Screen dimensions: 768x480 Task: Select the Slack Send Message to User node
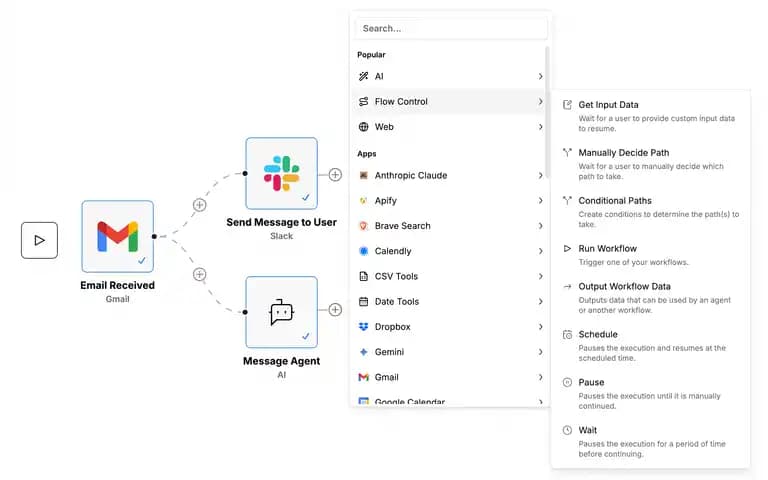pos(282,173)
